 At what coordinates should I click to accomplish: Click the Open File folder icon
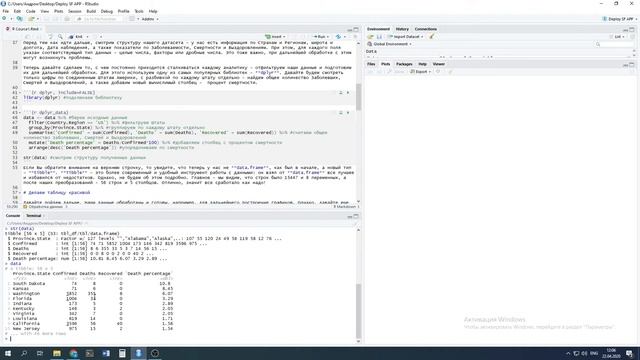(31, 19)
